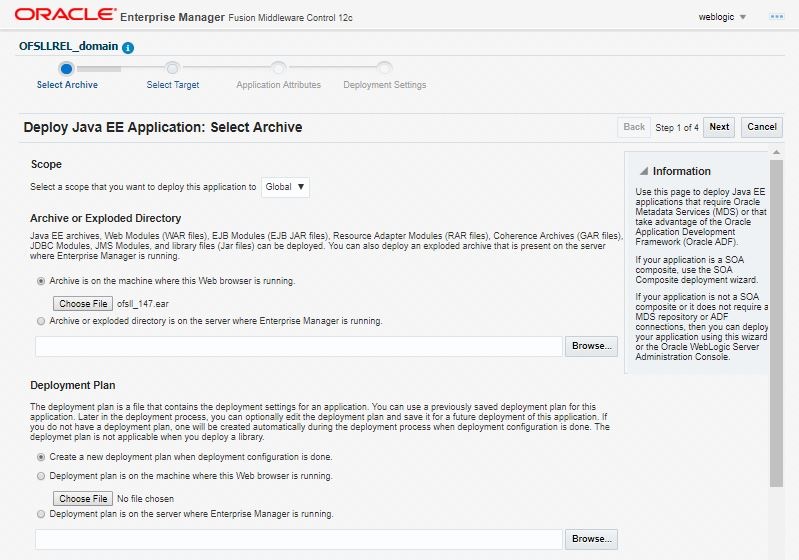The width and height of the screenshot is (799, 560).
Task: Click the Next button
Action: (x=719, y=127)
